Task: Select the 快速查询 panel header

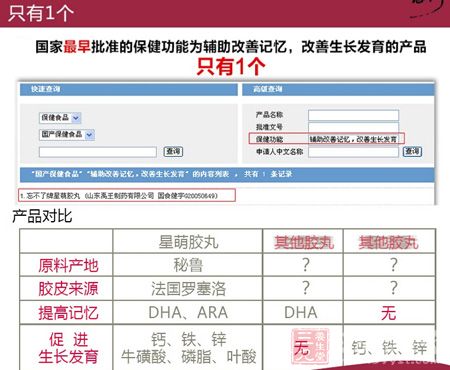Action: pyautogui.click(x=129, y=89)
